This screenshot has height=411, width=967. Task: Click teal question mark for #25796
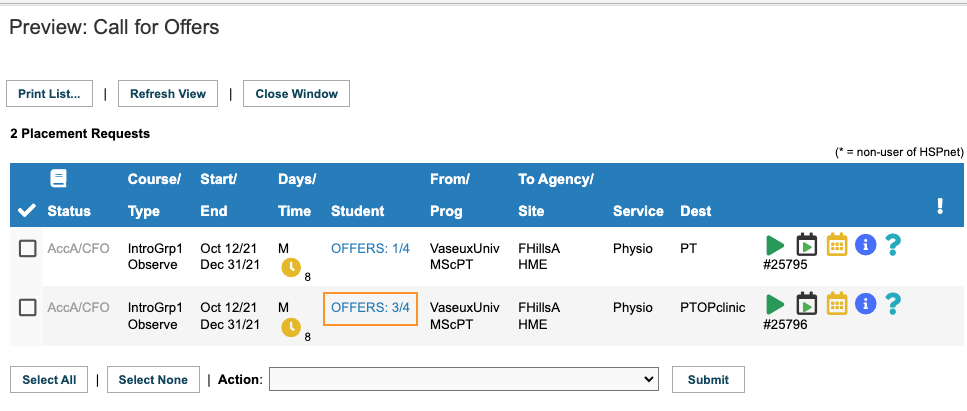893,304
